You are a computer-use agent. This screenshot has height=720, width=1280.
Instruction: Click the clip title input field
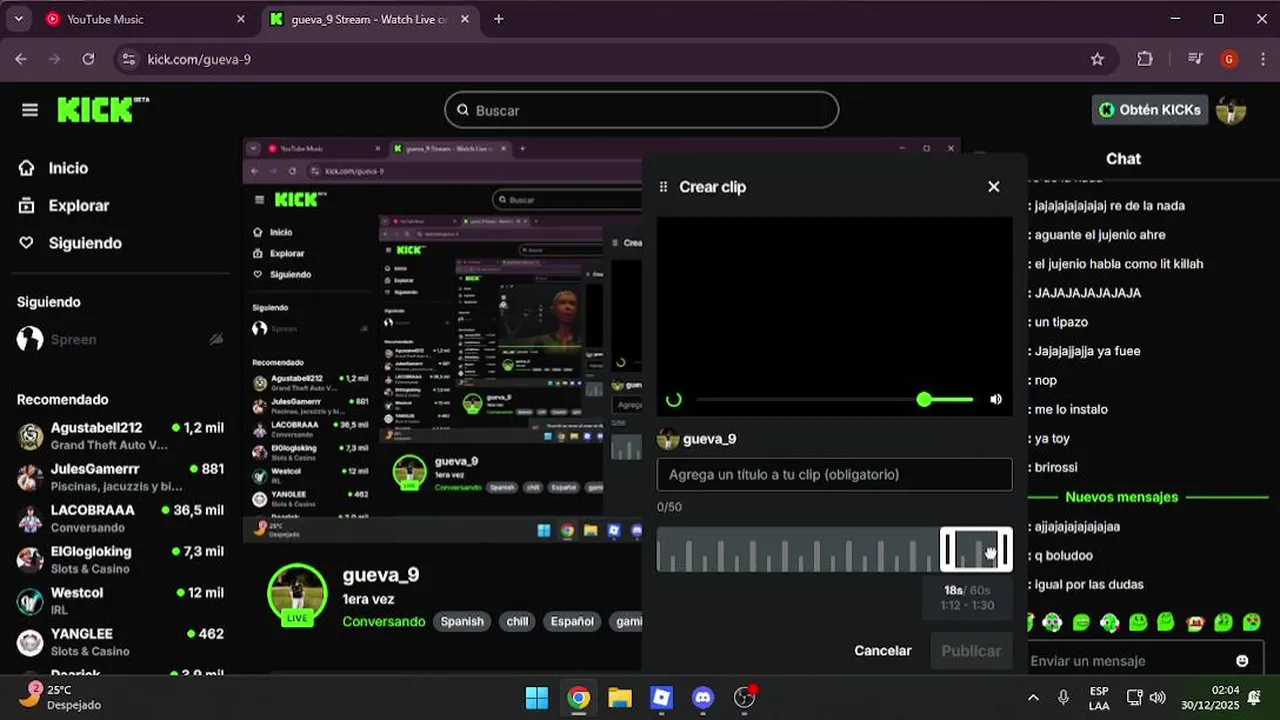tap(834, 474)
